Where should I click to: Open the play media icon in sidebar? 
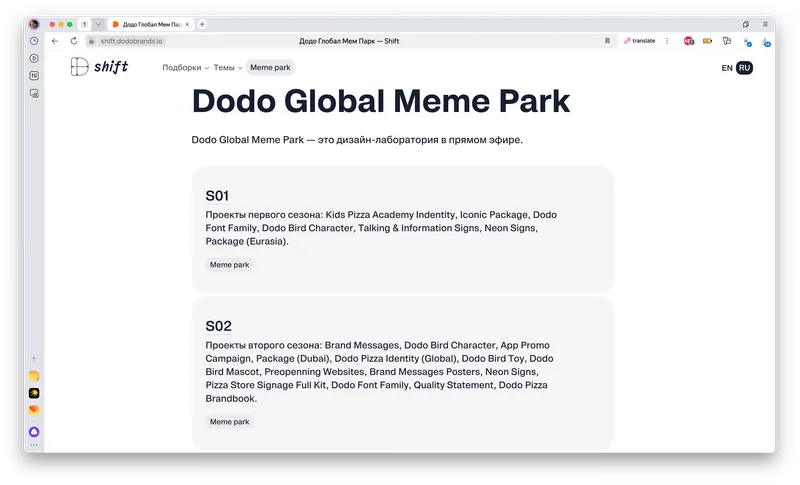pos(34,58)
